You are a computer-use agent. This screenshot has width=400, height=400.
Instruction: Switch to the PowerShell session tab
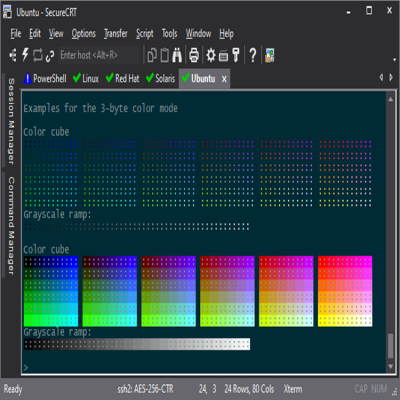pos(45,79)
